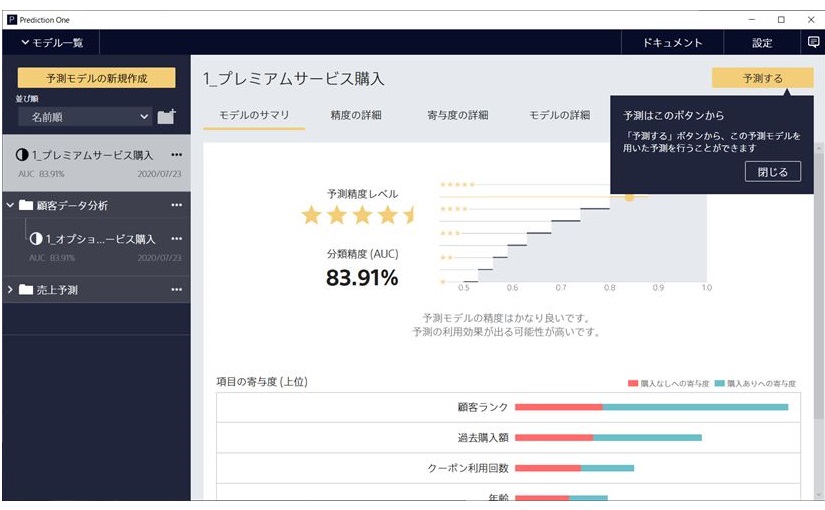825x510 pixels.
Task: Click the 売上予測 folder icon
Action: [26, 290]
